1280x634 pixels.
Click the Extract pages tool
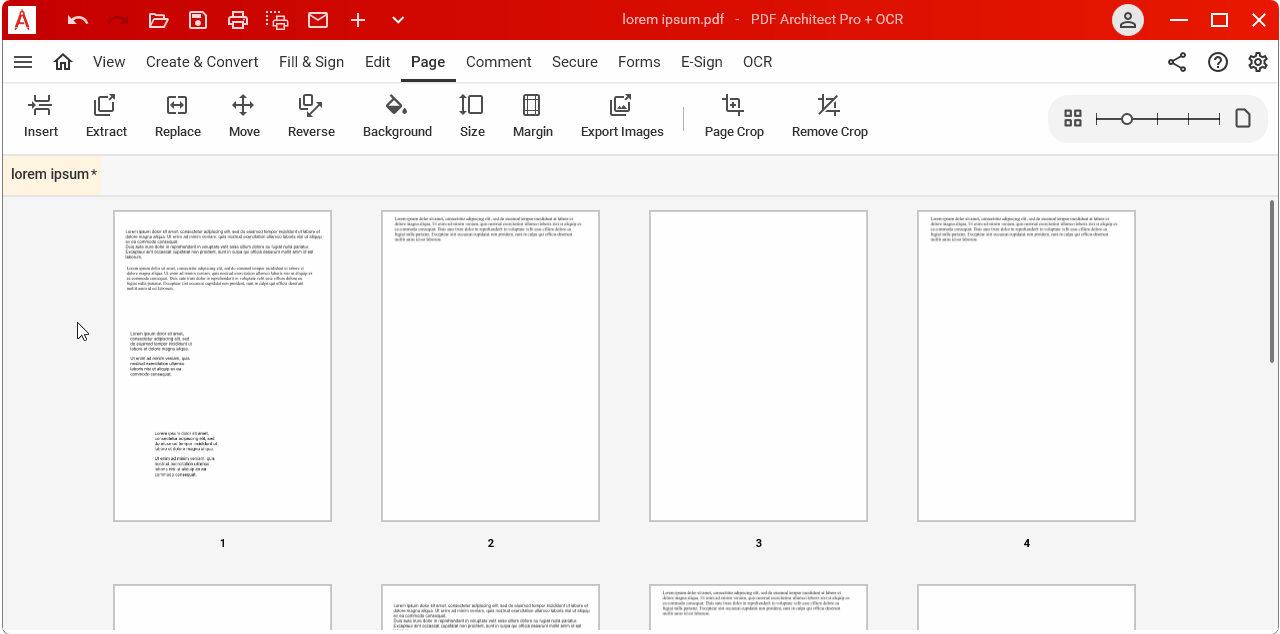(x=106, y=117)
